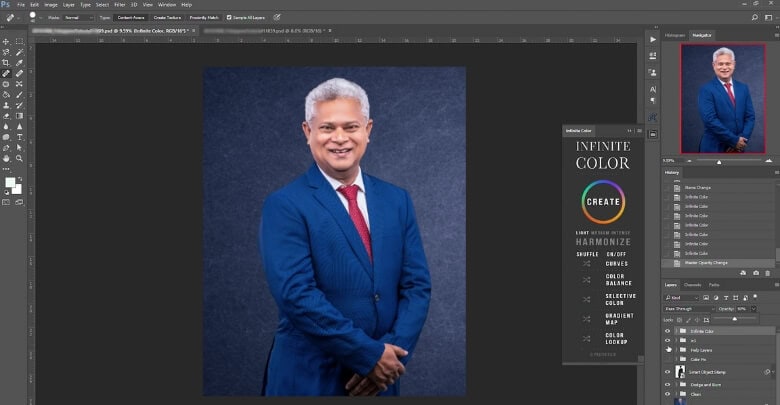Hide the Infinite Color layer group

[x=668, y=331]
